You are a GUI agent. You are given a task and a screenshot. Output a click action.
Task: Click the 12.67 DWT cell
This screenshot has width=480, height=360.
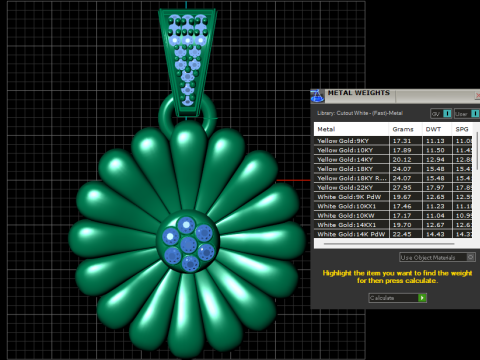[437, 225]
